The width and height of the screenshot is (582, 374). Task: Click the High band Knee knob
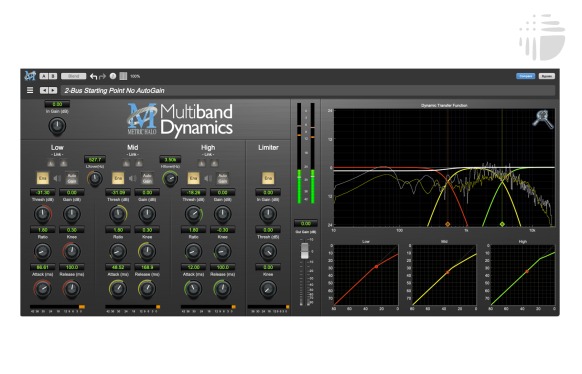pos(222,251)
